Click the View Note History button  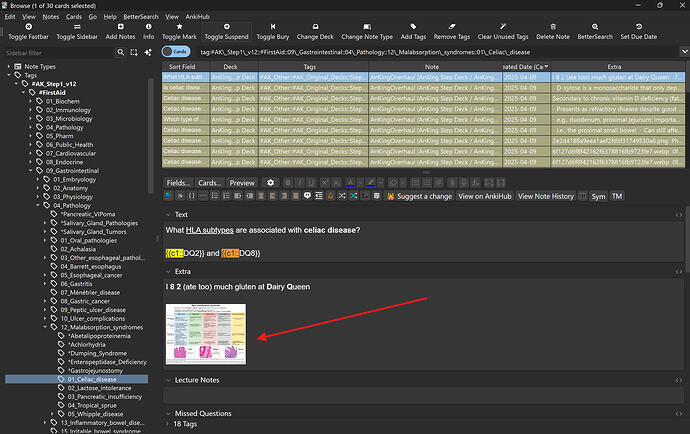[546, 196]
